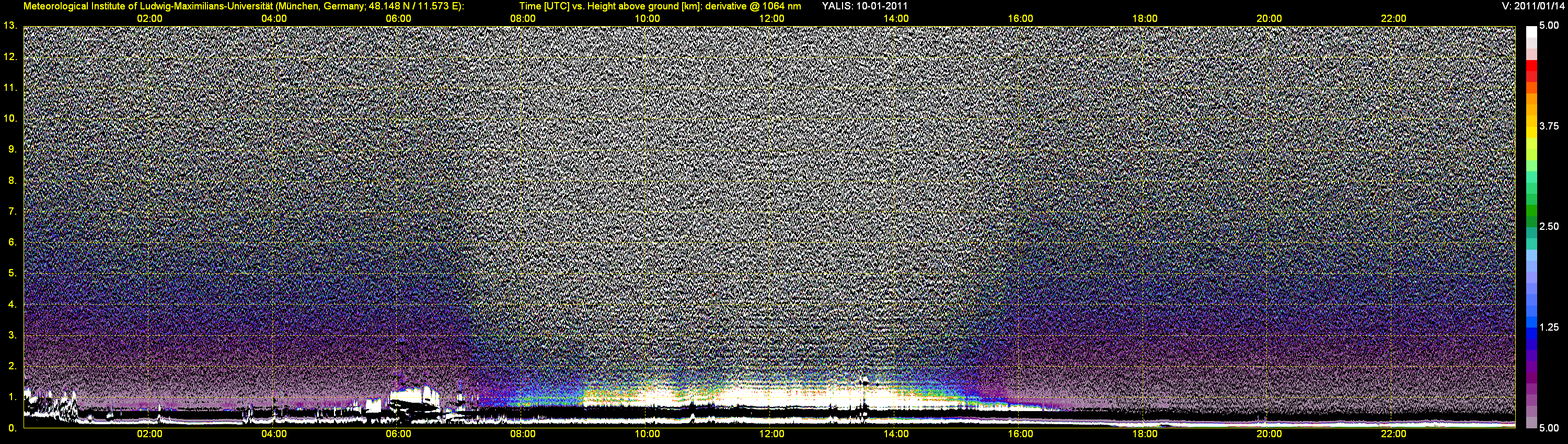Click the 6. km height axis label

pos(13,242)
